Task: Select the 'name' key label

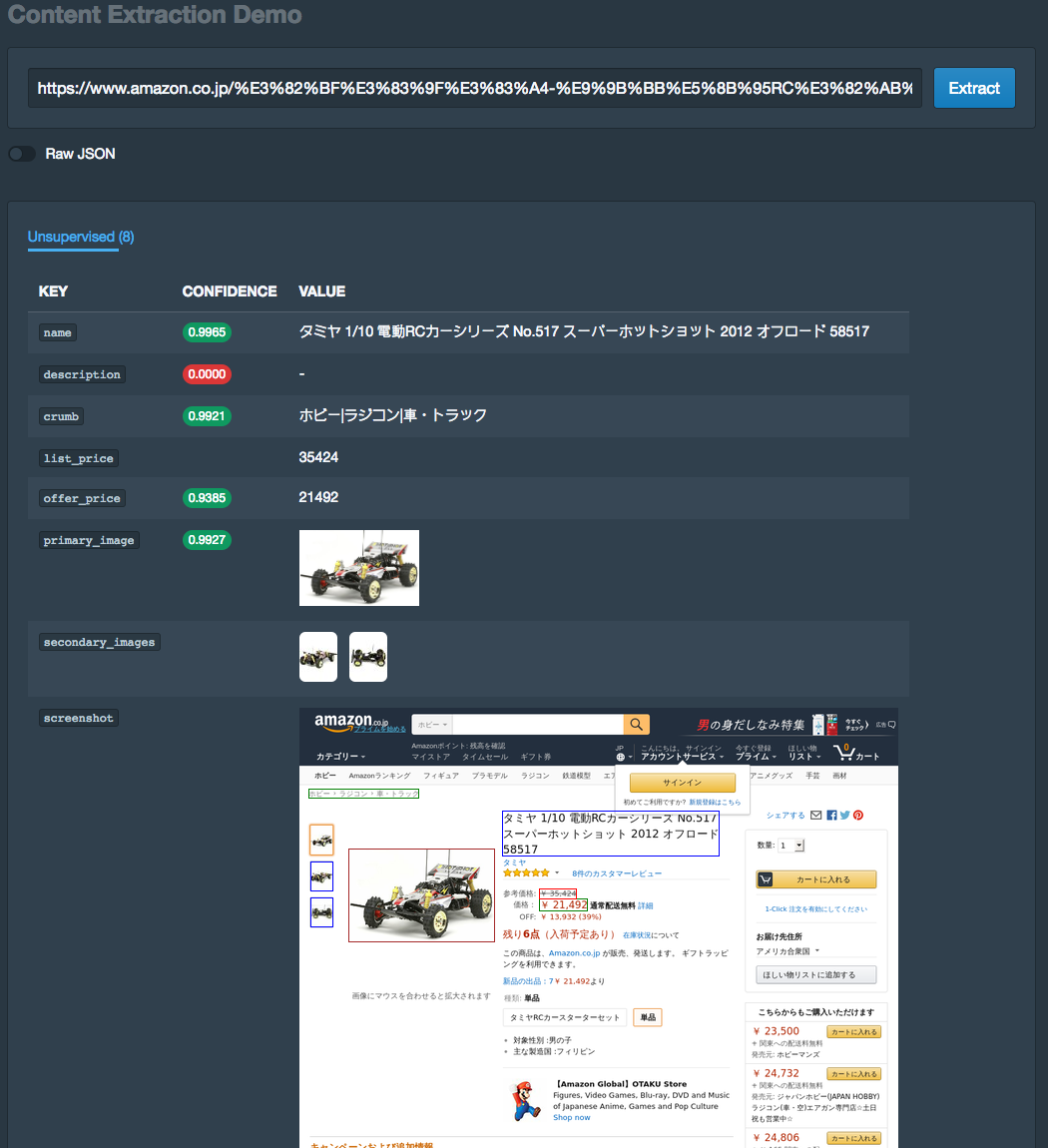Action: 58,332
